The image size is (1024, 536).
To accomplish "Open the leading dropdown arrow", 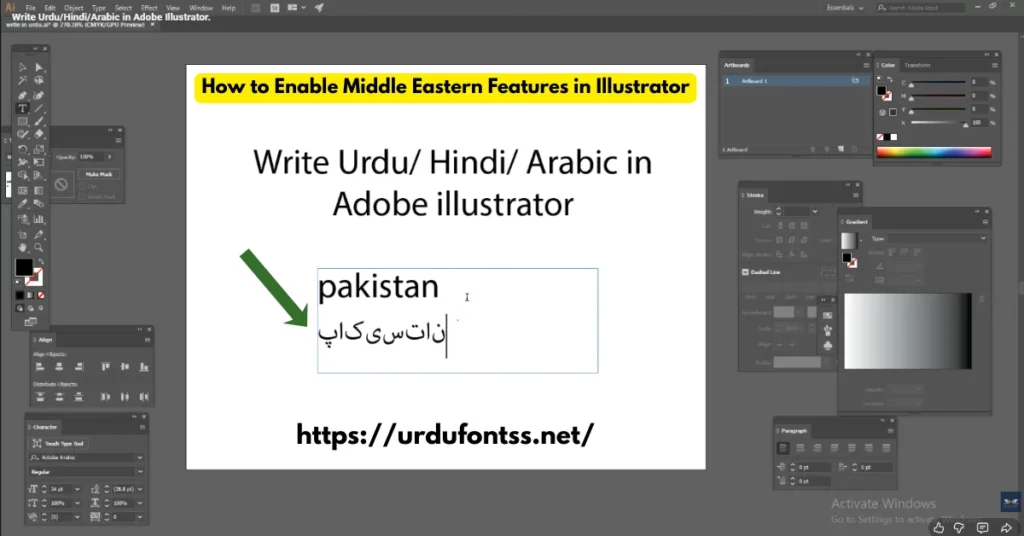I will pos(140,489).
